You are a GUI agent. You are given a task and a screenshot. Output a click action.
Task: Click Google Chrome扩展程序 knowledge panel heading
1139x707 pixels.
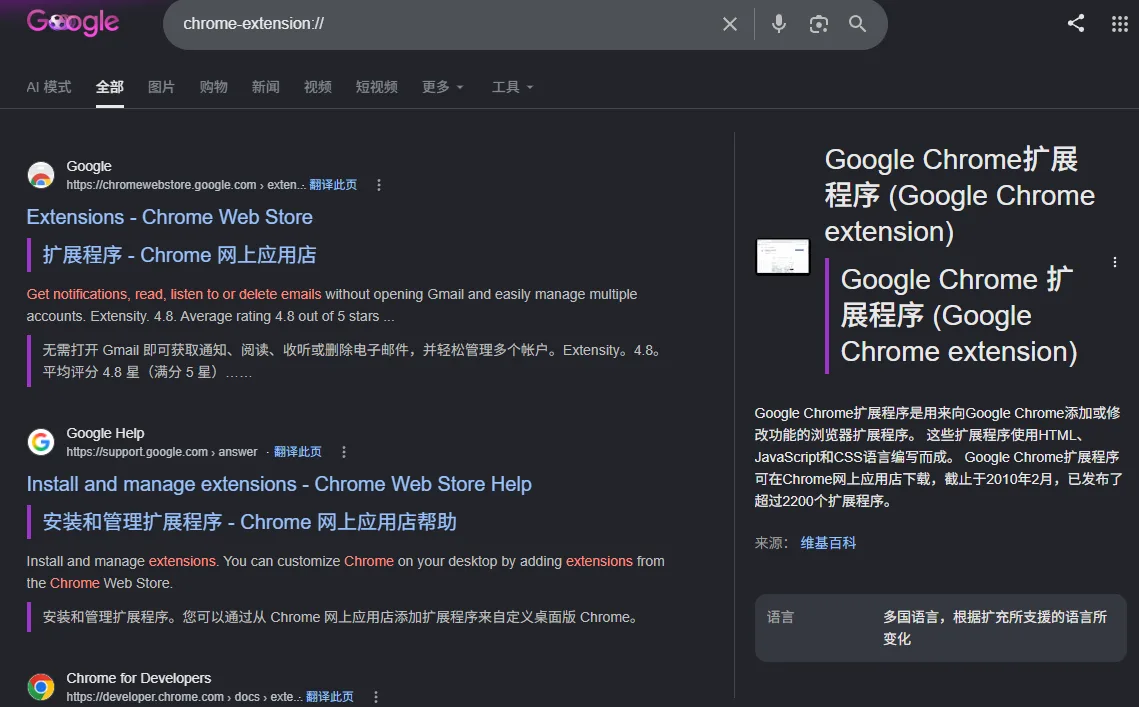point(959,195)
